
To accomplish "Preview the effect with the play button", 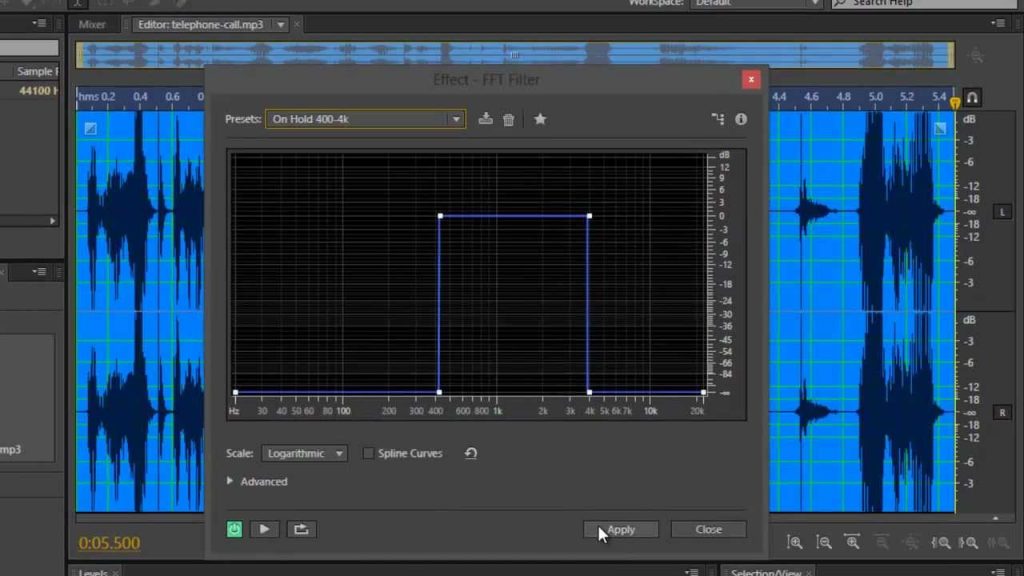I will (x=264, y=529).
